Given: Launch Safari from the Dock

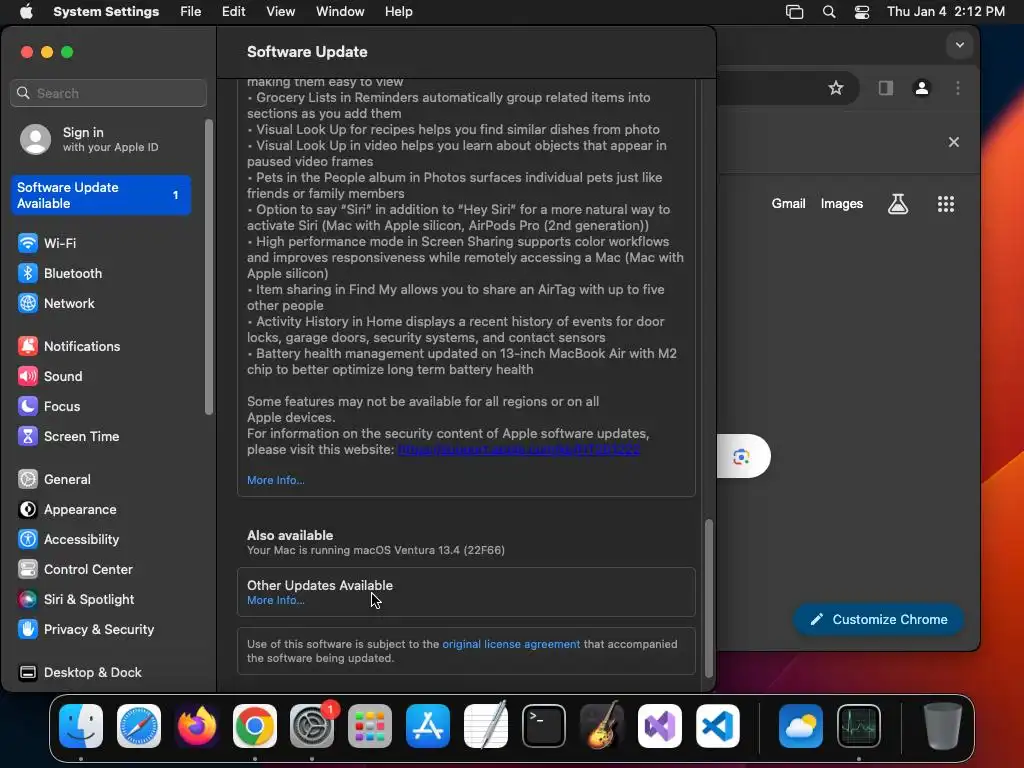Looking at the screenshot, I should click(138, 726).
